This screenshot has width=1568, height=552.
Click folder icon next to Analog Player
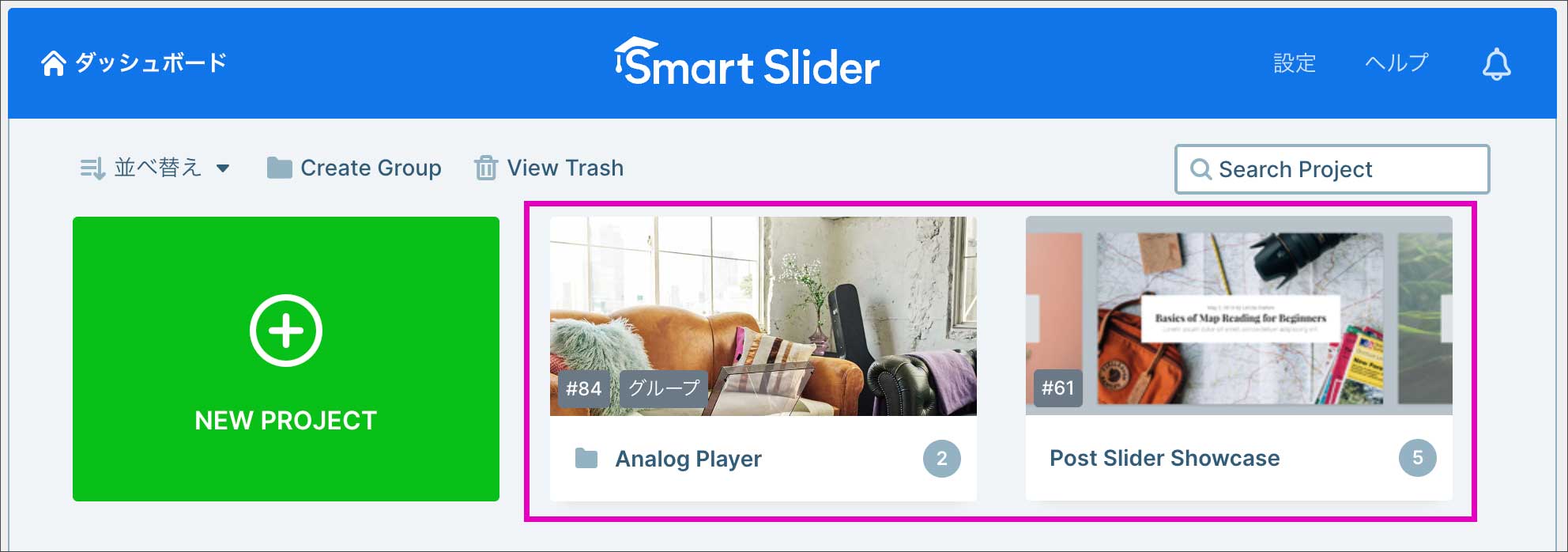point(586,458)
